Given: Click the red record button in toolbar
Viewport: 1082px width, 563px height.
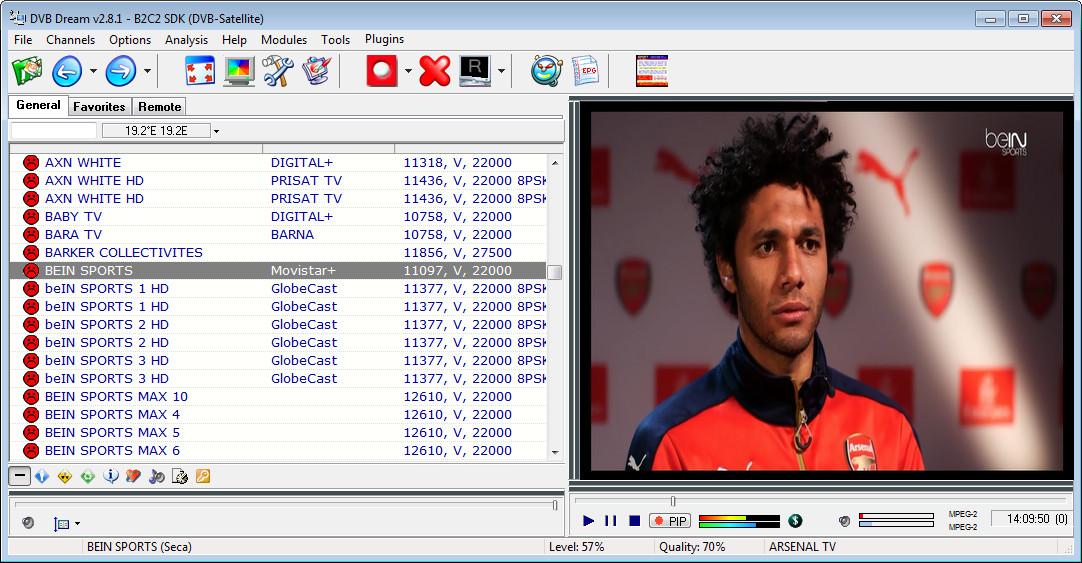Looking at the screenshot, I should click(382, 71).
